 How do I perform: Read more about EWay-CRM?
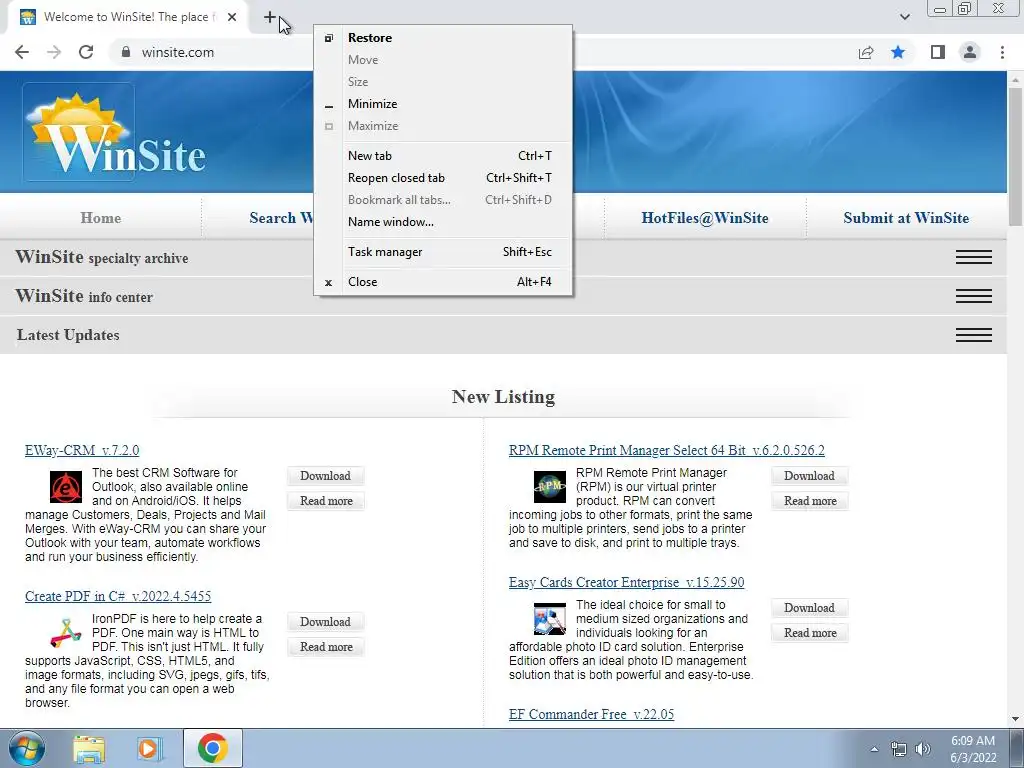coord(325,501)
